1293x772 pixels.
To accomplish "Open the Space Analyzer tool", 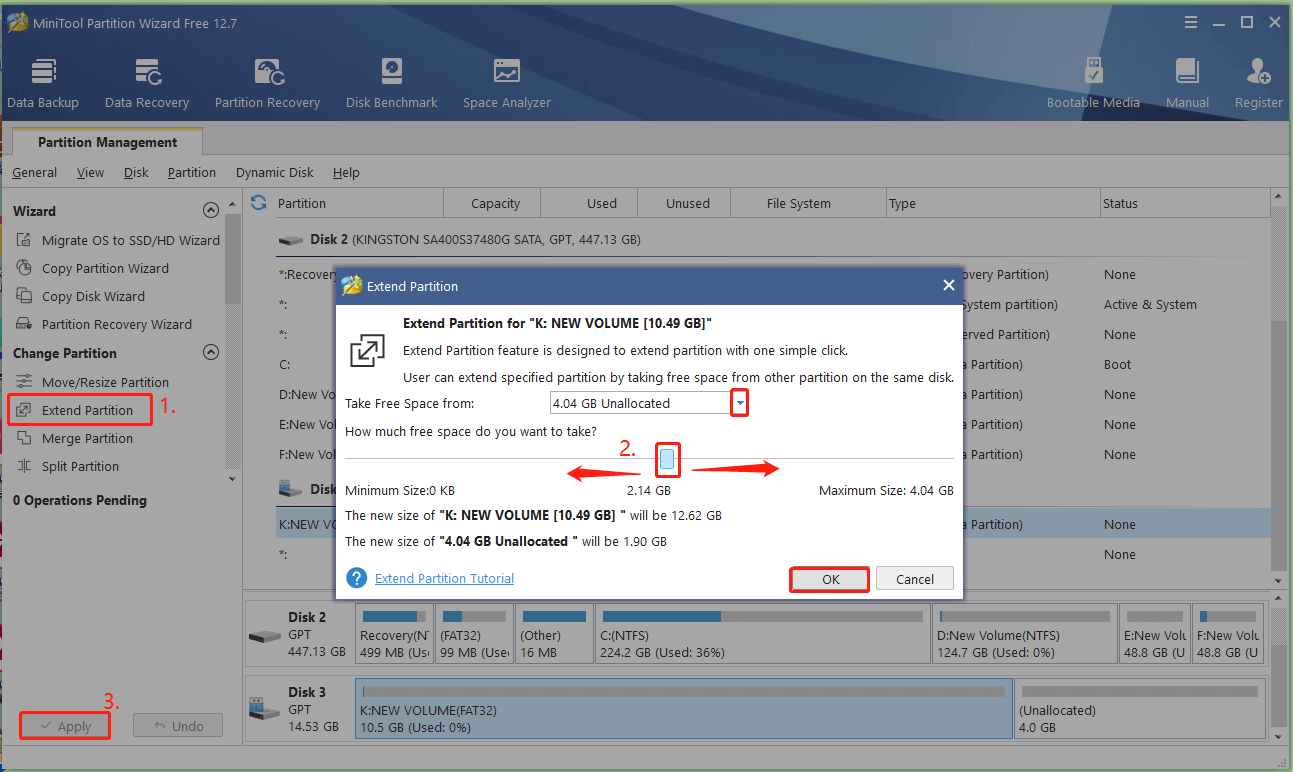I will [507, 84].
